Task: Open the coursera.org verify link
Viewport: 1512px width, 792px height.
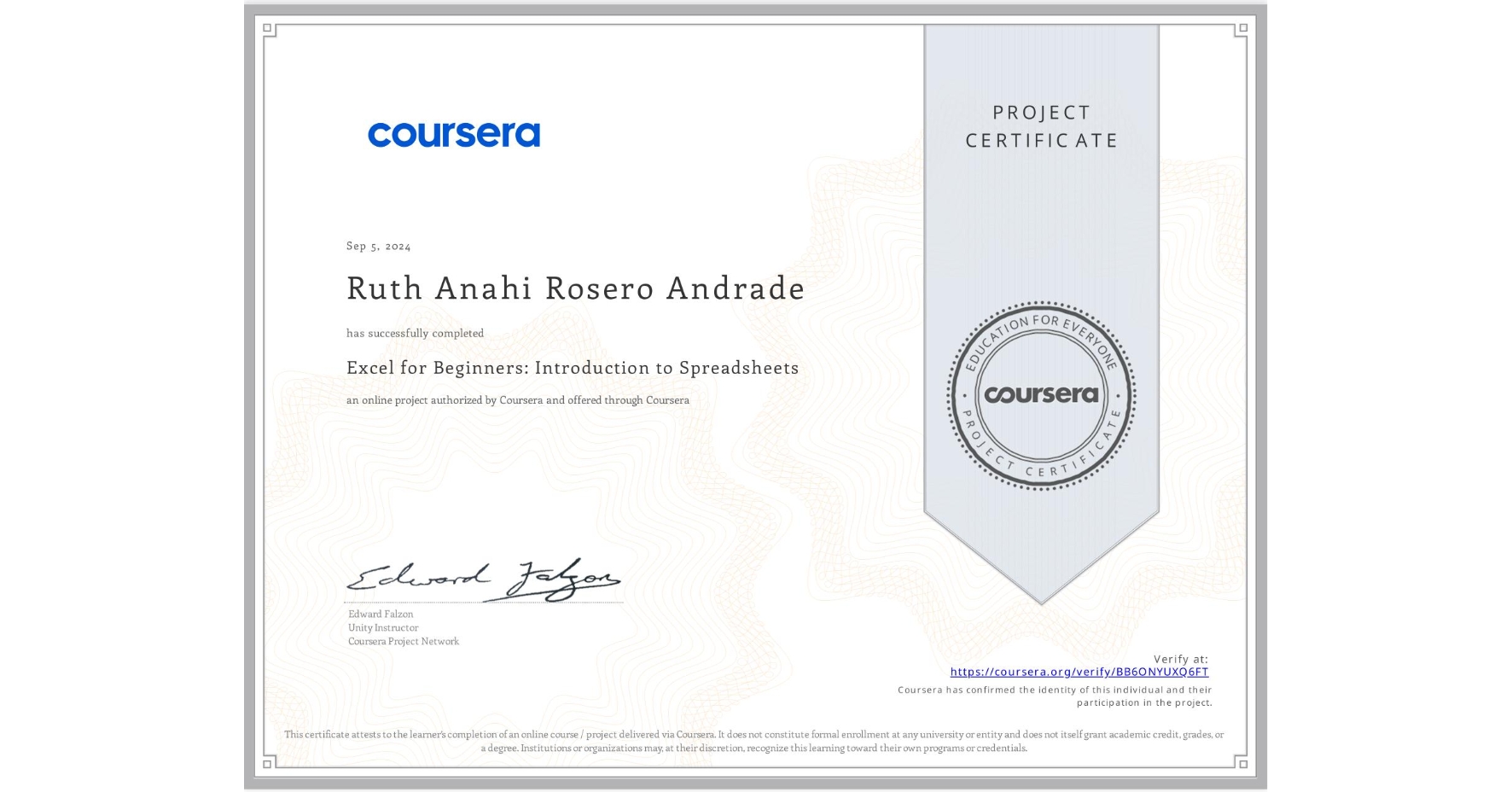Action: pyautogui.click(x=1079, y=672)
